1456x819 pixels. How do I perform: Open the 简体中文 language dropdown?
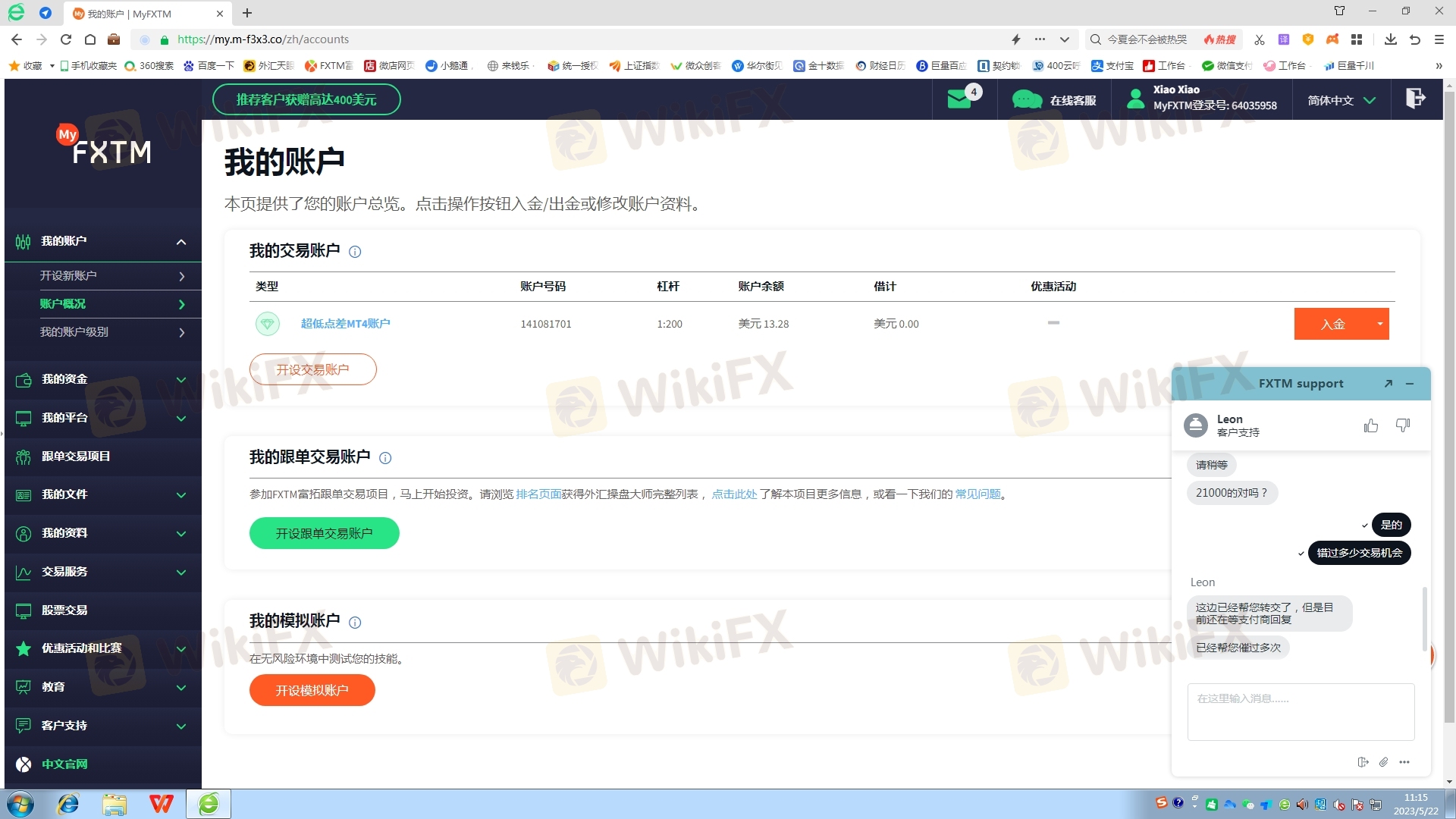click(x=1341, y=100)
